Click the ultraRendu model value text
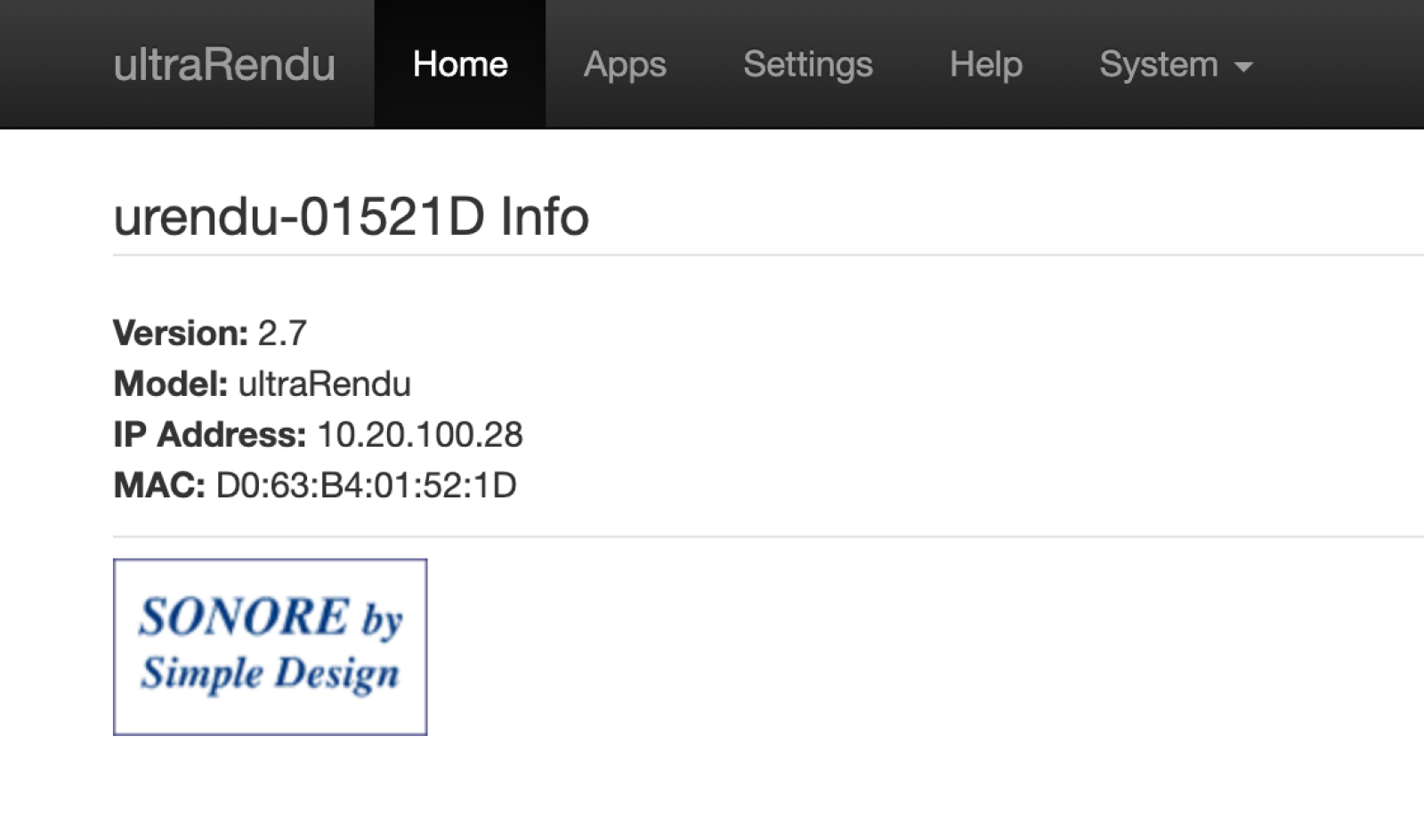Image resolution: width=1424 pixels, height=840 pixels. (324, 384)
